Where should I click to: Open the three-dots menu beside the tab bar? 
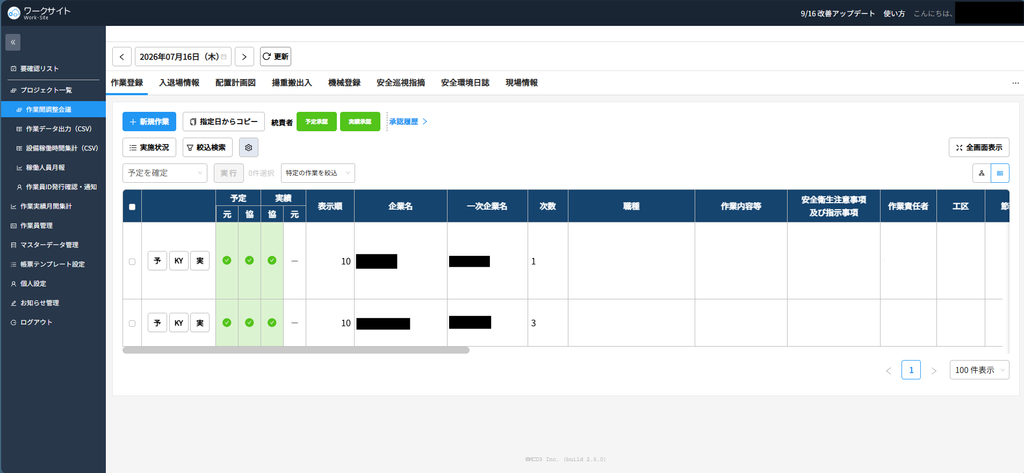(x=1016, y=84)
